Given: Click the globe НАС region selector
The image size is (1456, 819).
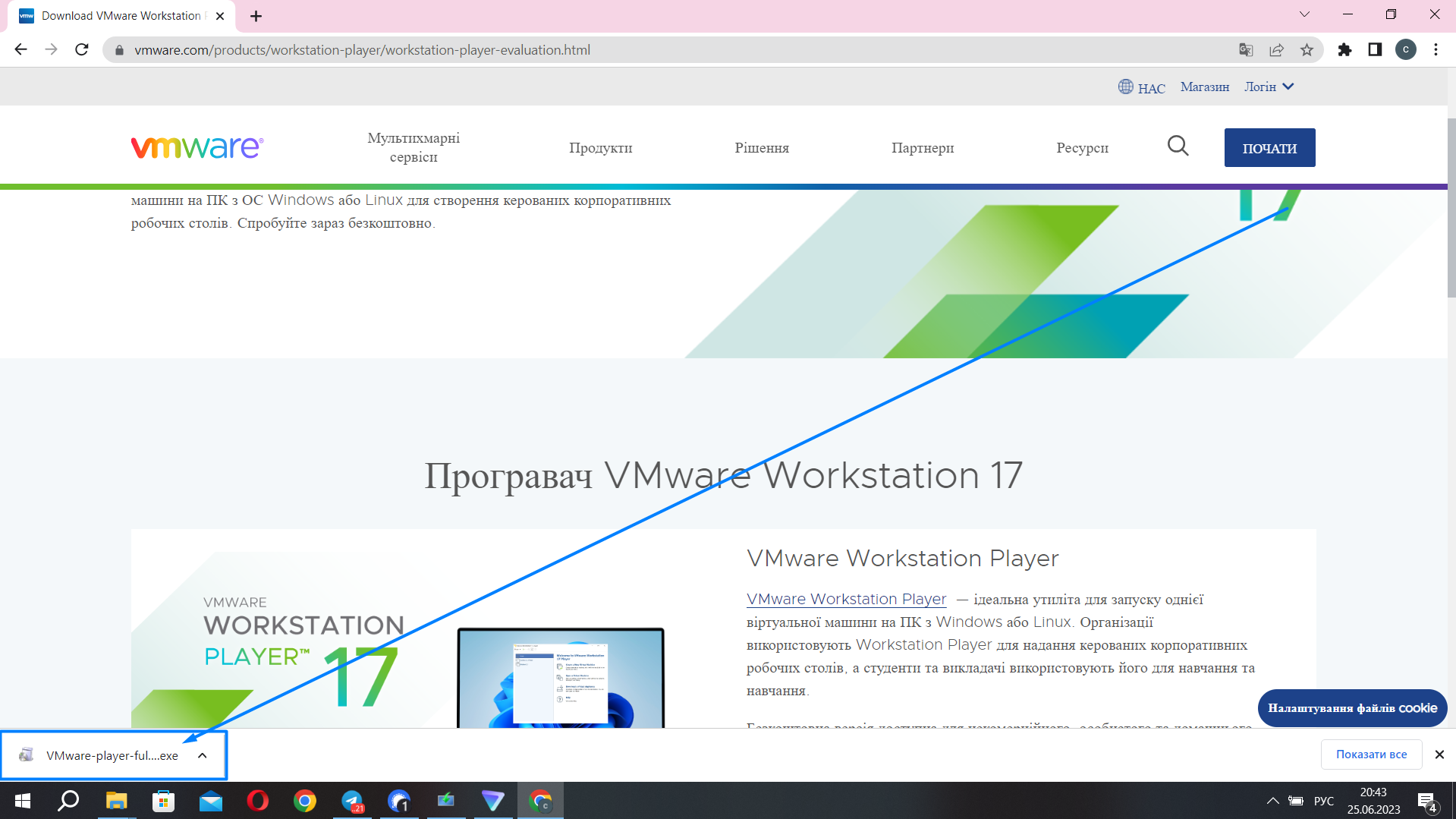Looking at the screenshot, I should pos(1141,87).
